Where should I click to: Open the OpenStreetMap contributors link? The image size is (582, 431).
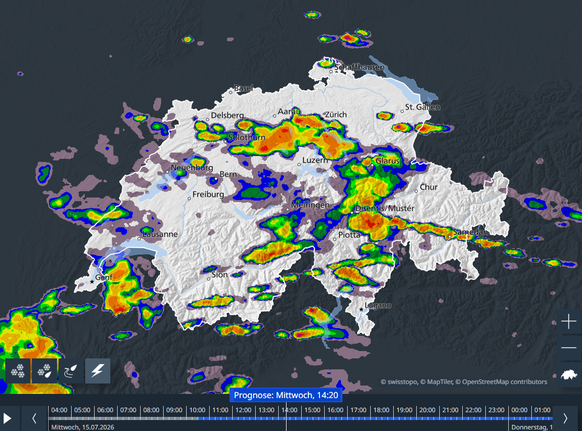coord(501,382)
